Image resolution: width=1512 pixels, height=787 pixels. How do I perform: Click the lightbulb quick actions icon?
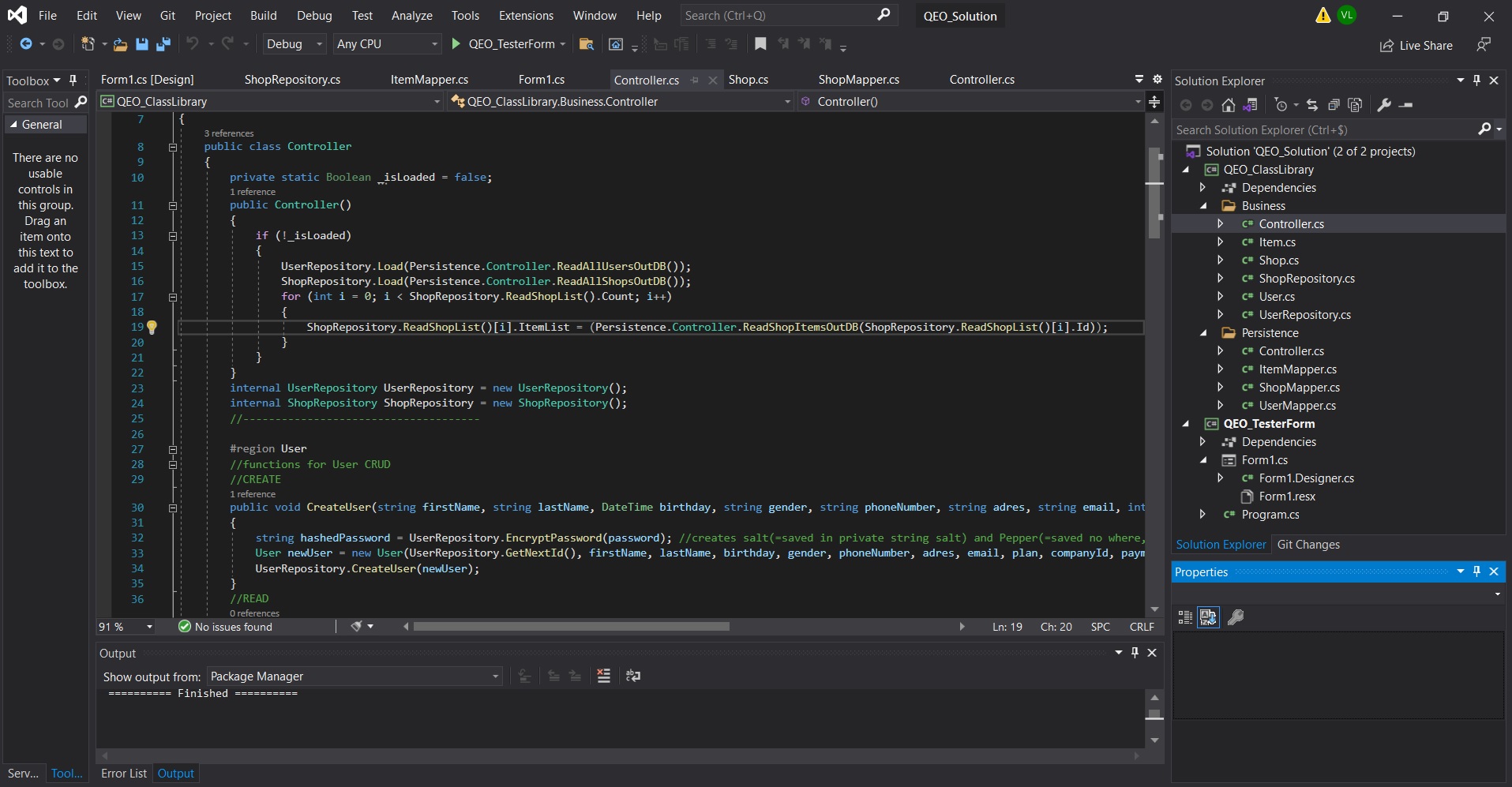152,327
